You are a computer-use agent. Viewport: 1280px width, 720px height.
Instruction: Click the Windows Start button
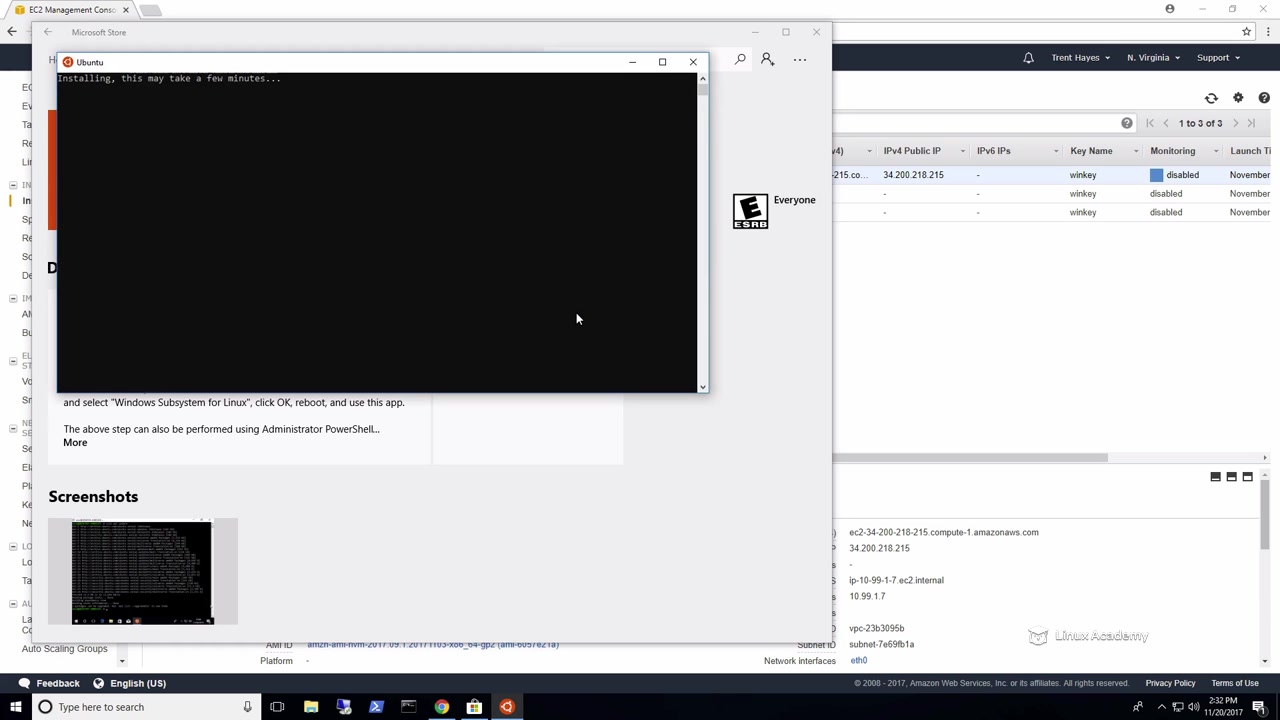point(15,707)
